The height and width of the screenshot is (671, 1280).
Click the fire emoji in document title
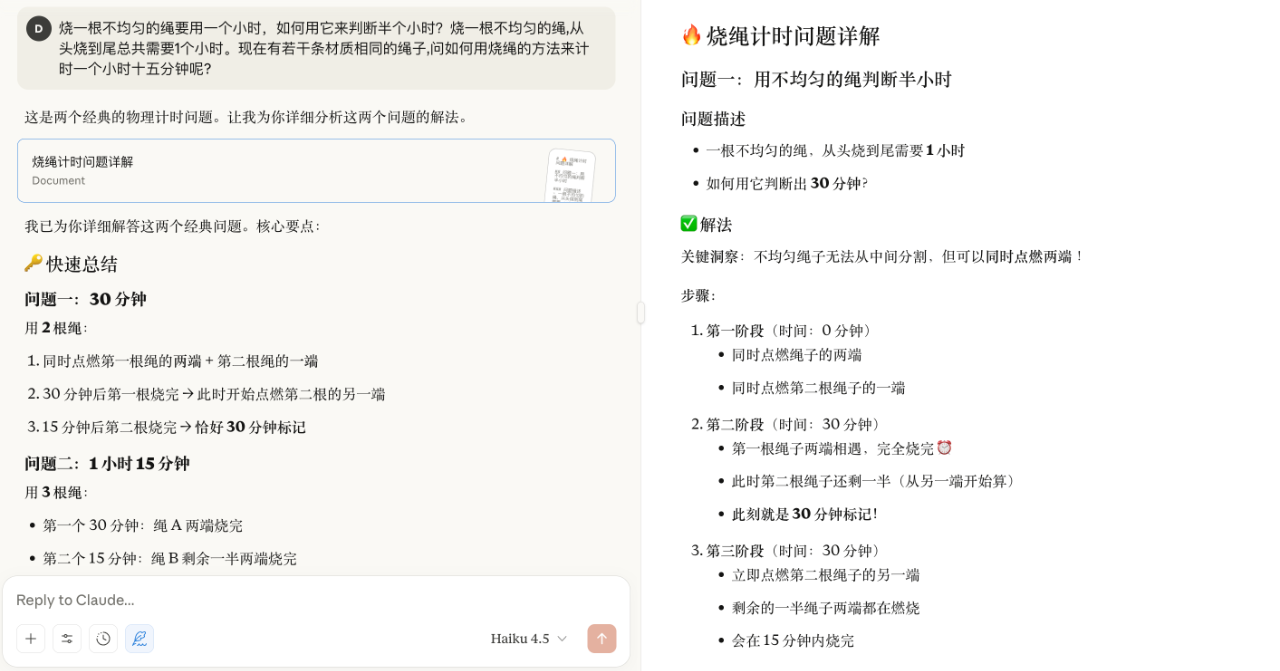pos(691,36)
